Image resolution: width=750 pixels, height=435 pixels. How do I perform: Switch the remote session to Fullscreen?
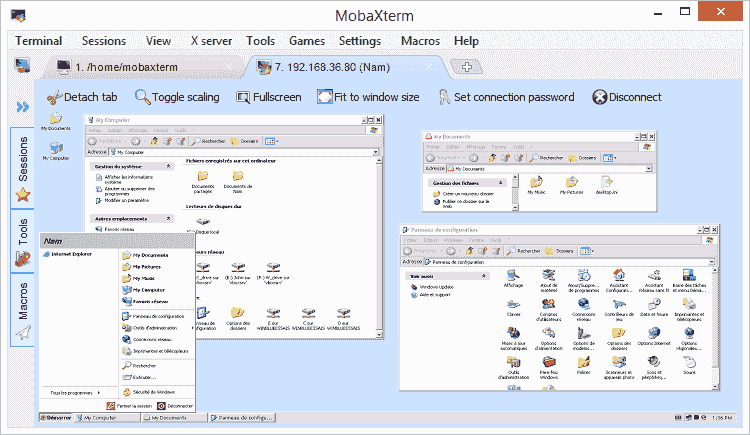[x=243, y=97]
